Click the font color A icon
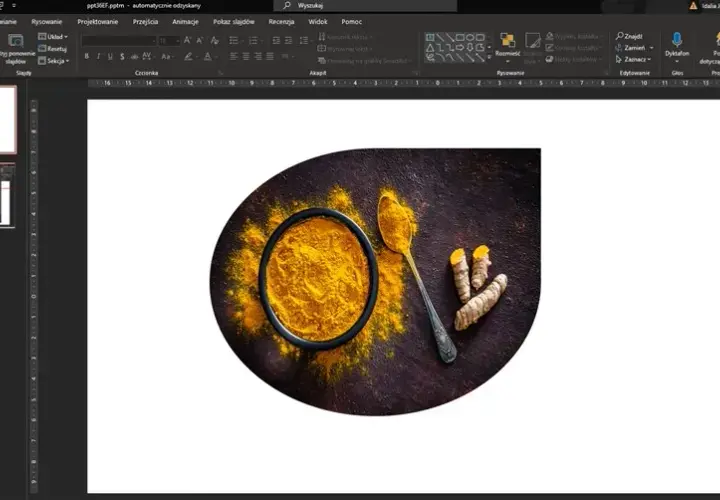 click(208, 56)
